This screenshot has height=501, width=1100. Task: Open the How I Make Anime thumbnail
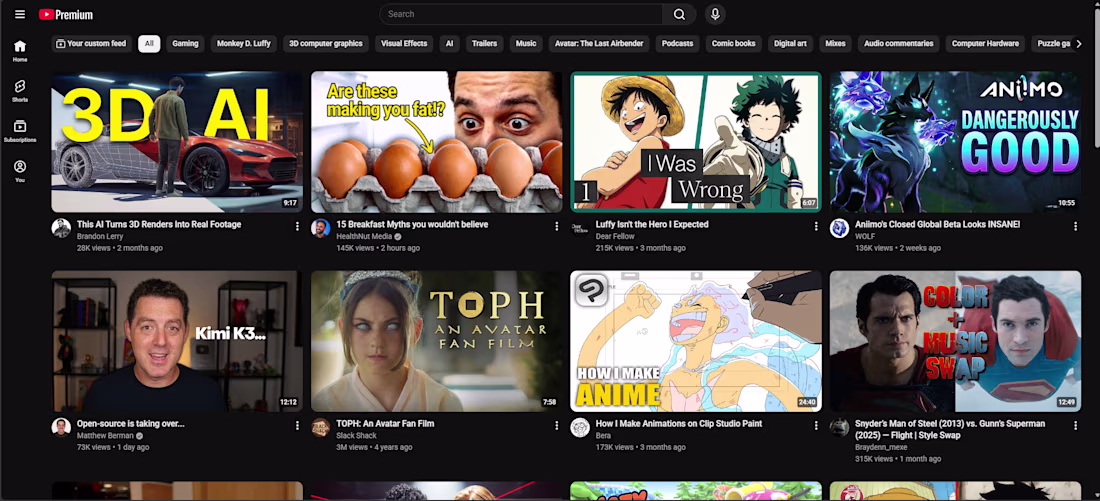coord(696,341)
